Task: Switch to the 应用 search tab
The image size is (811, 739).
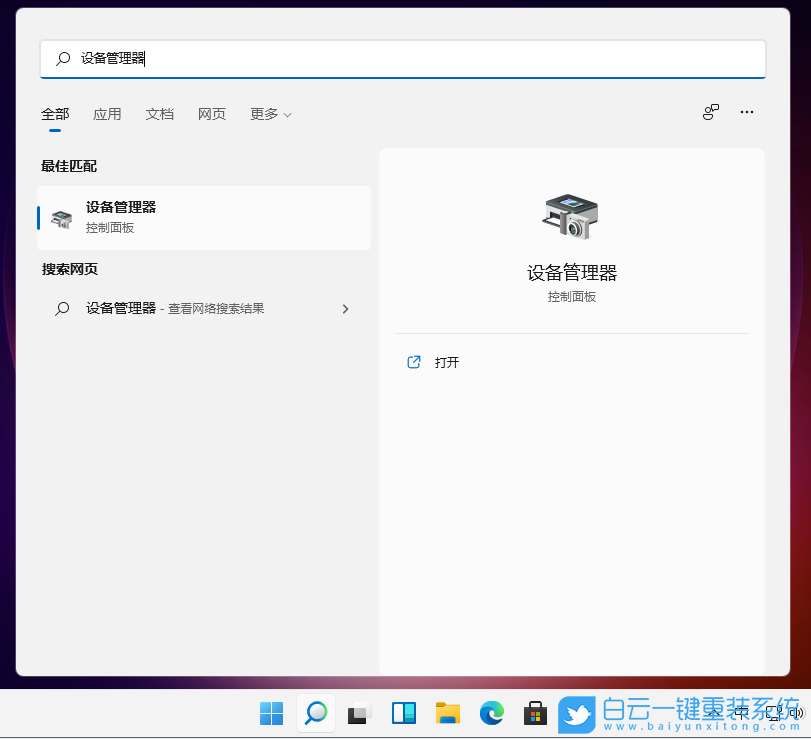Action: 107,114
